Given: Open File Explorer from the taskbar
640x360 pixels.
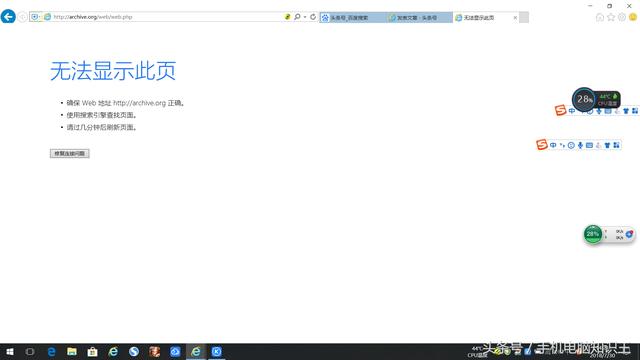Looking at the screenshot, I should [x=72, y=351].
